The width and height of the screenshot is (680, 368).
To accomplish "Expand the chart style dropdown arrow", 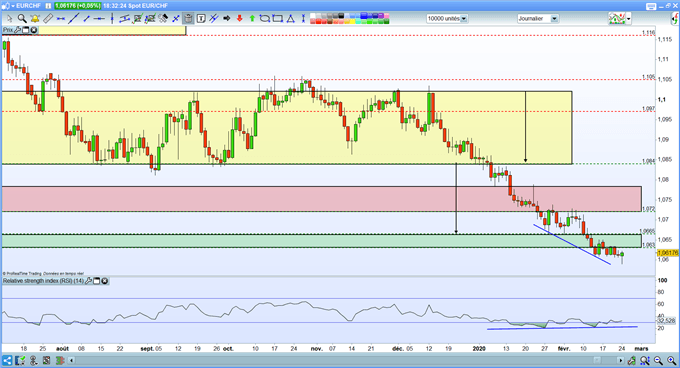I will [x=628, y=19].
